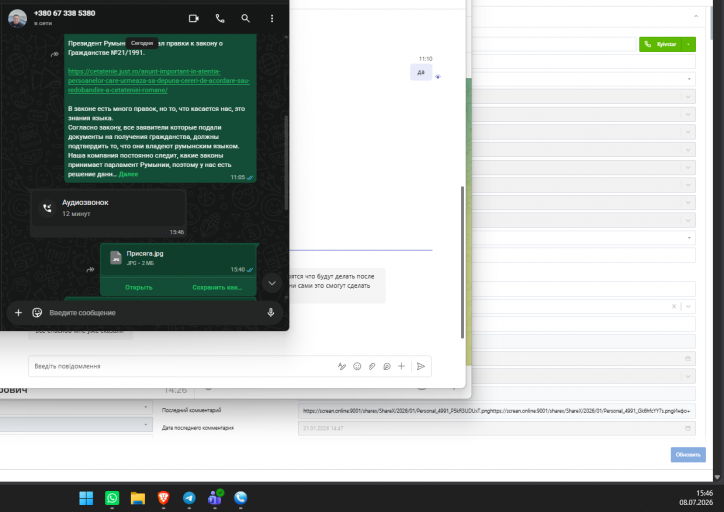Attach a file with the paperclip icon
Viewport: 724px width, 512px height.
click(372, 366)
